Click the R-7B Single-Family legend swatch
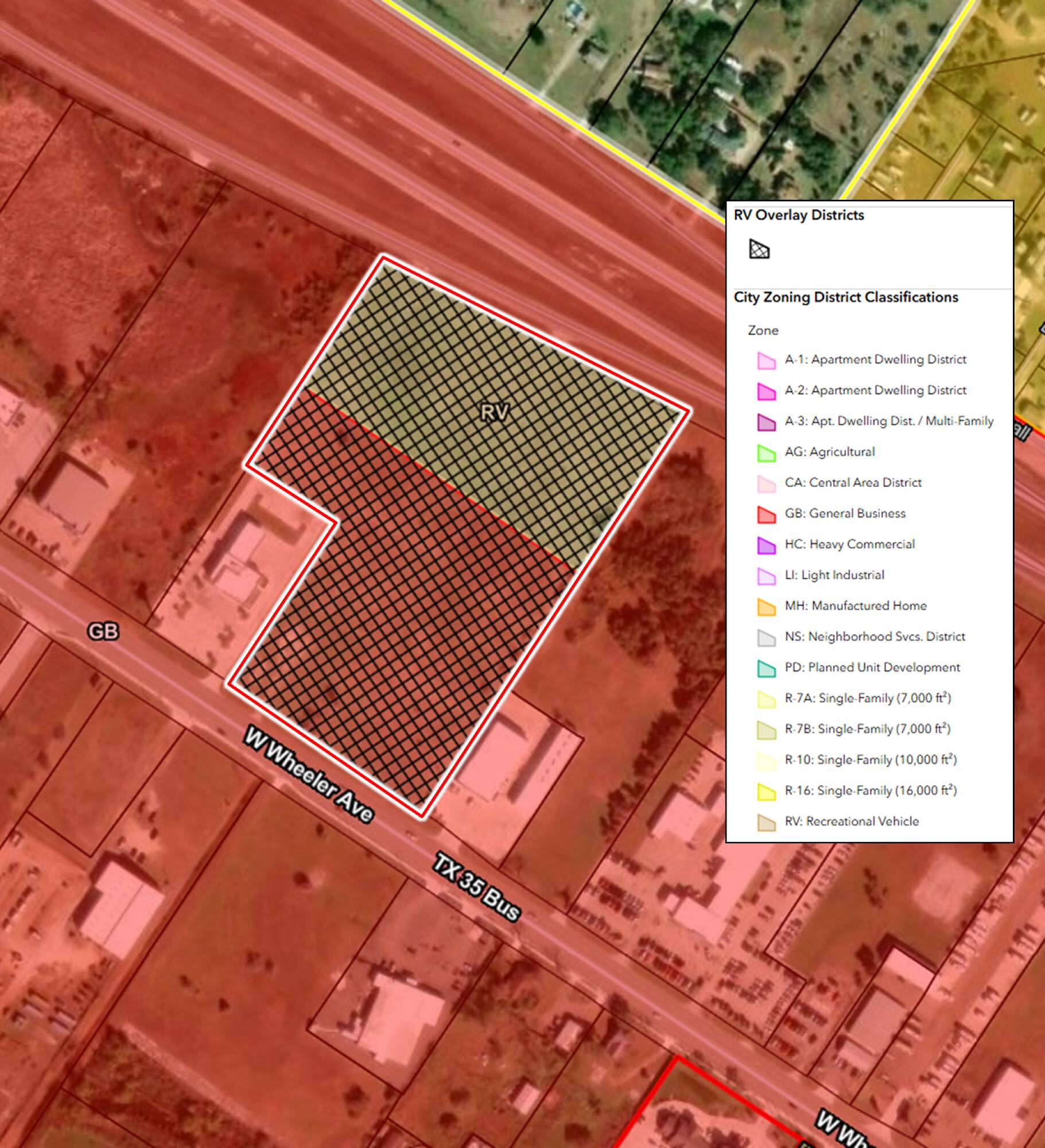The width and height of the screenshot is (1045, 1148). click(766, 730)
